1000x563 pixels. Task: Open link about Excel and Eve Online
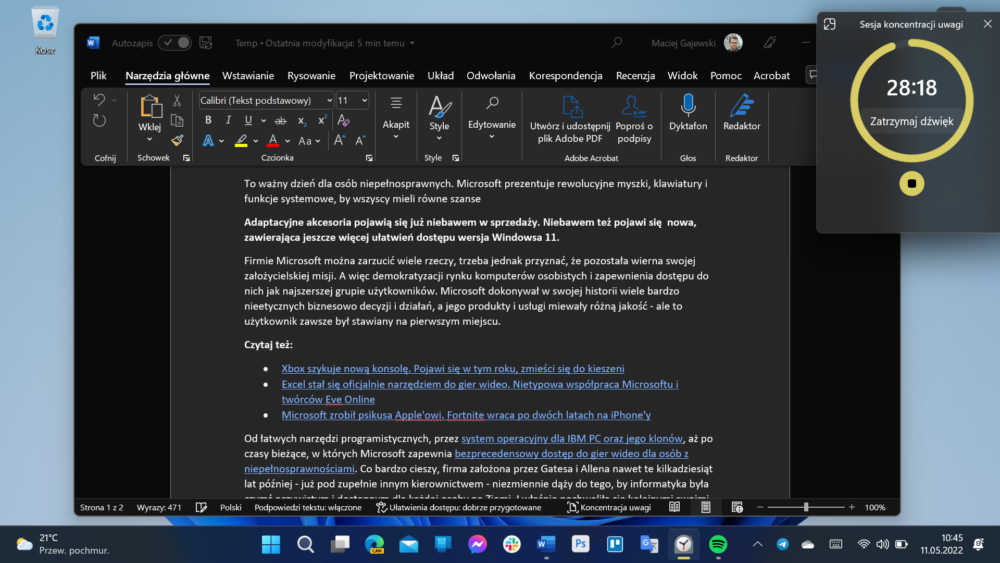[x=480, y=391]
